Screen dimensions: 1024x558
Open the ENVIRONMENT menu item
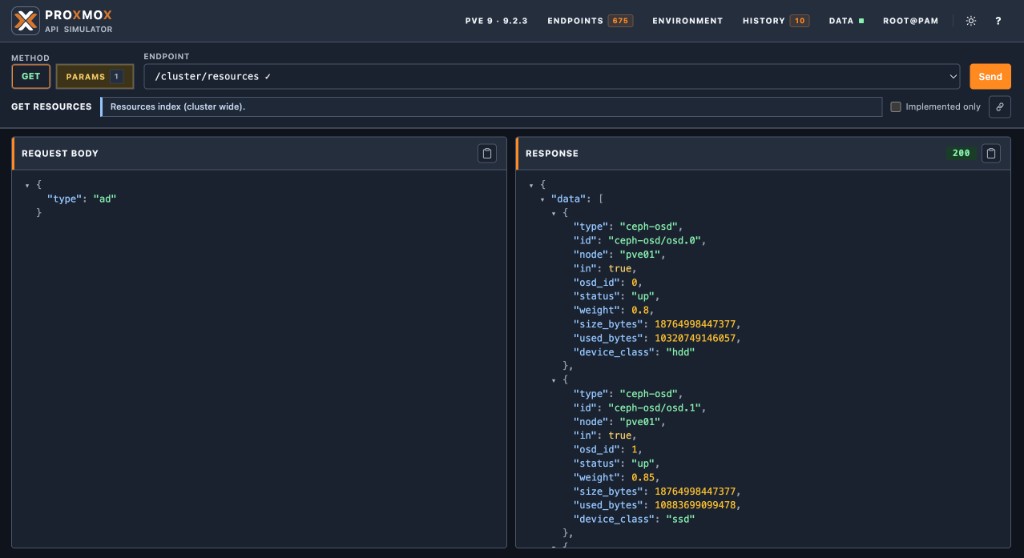click(x=688, y=21)
